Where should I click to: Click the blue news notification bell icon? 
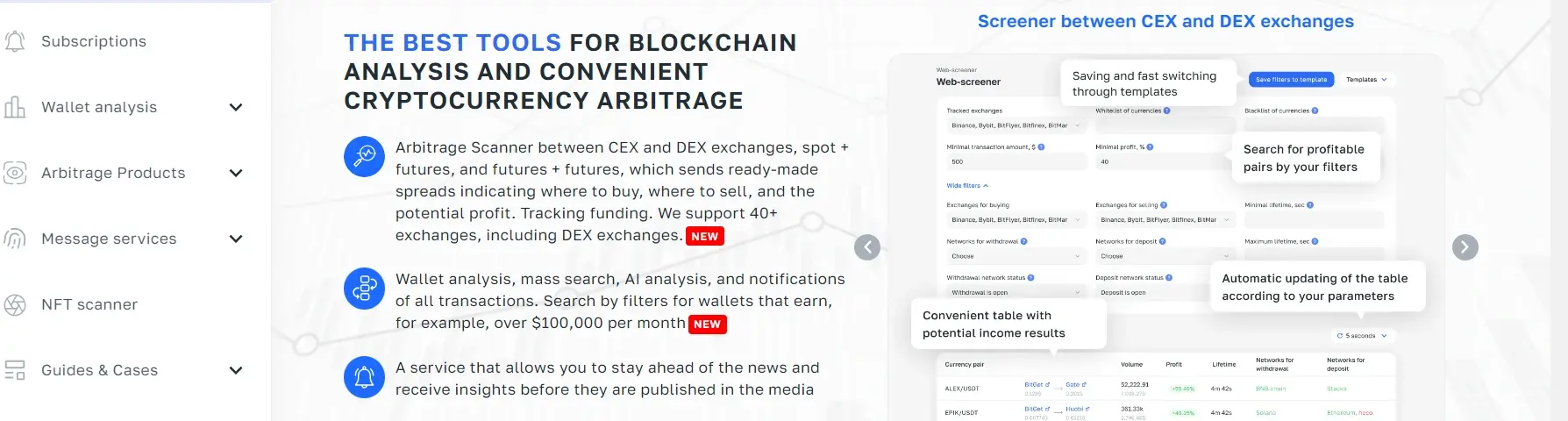point(364,377)
